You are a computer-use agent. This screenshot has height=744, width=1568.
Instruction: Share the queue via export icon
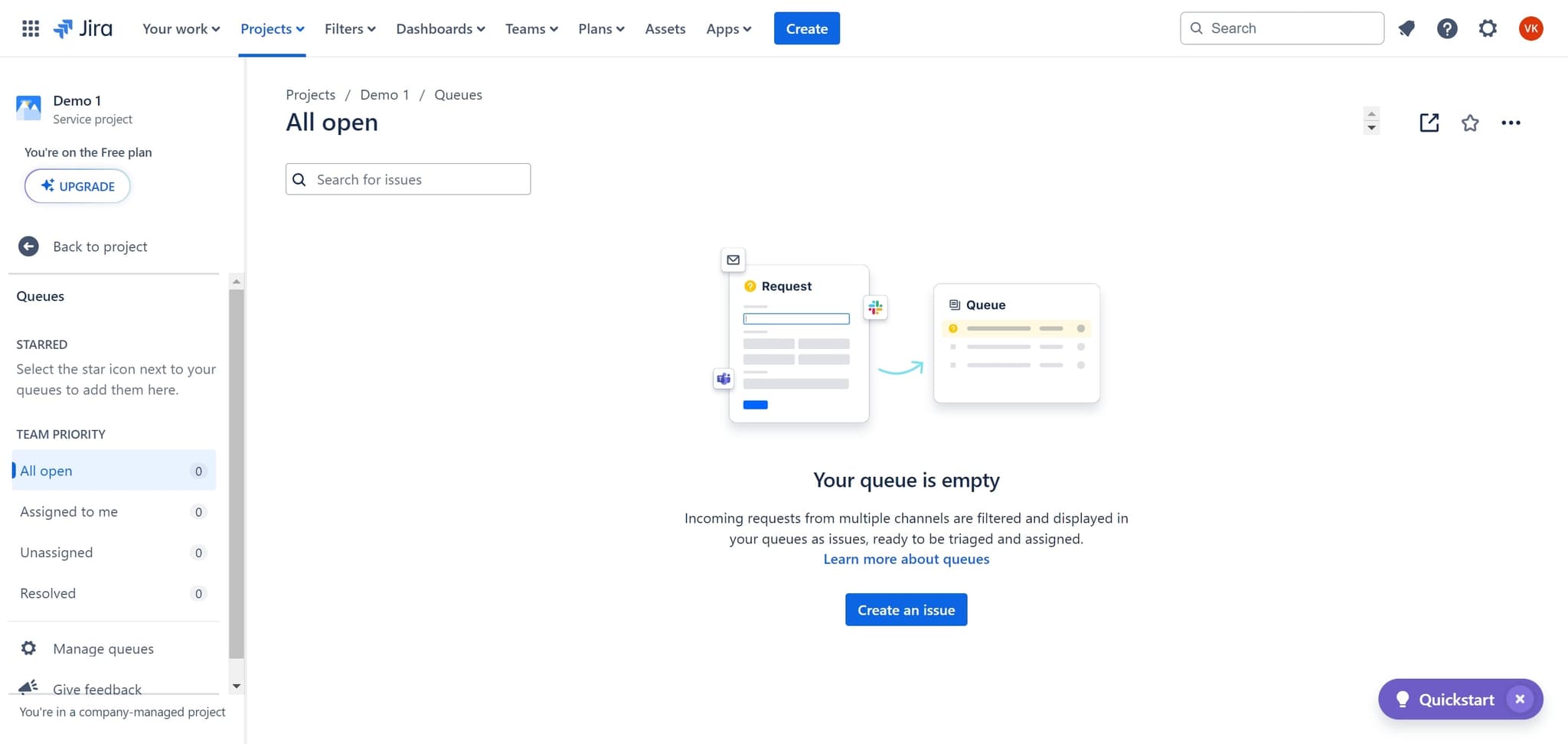[1429, 122]
